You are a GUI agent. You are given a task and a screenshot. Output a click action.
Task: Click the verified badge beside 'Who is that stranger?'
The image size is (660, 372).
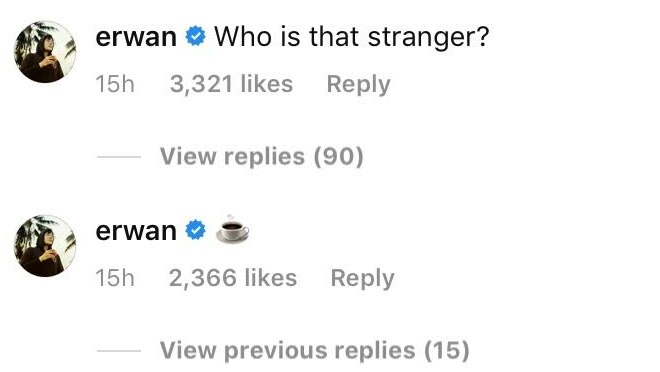196,36
